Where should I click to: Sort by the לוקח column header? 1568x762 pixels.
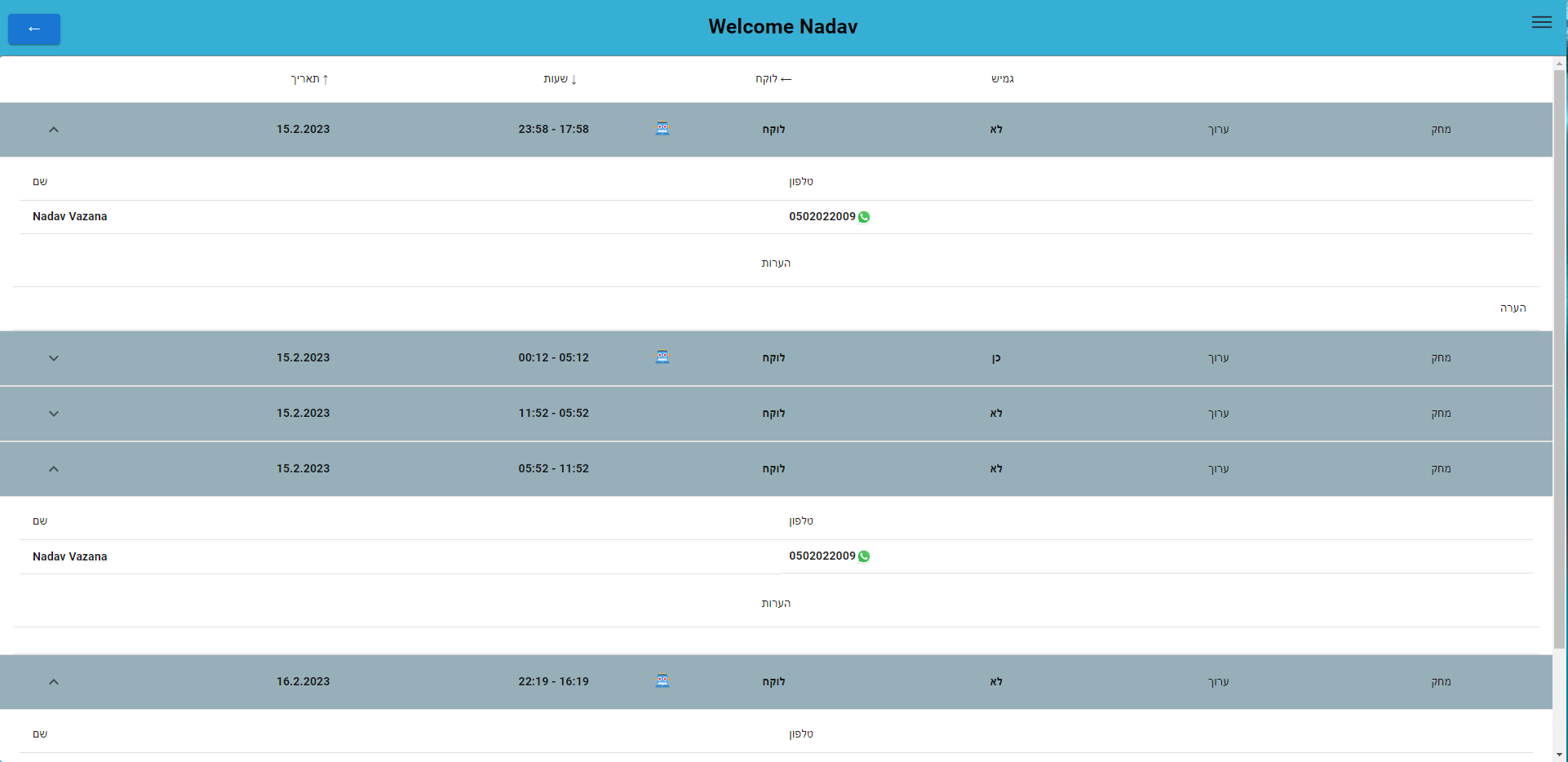click(773, 79)
